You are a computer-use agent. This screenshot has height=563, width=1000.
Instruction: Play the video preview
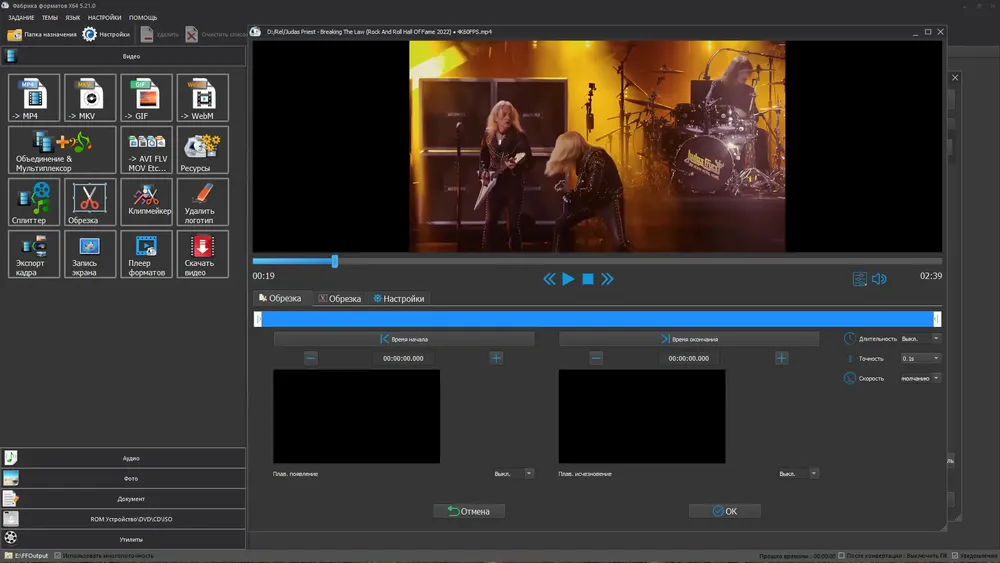coord(568,279)
